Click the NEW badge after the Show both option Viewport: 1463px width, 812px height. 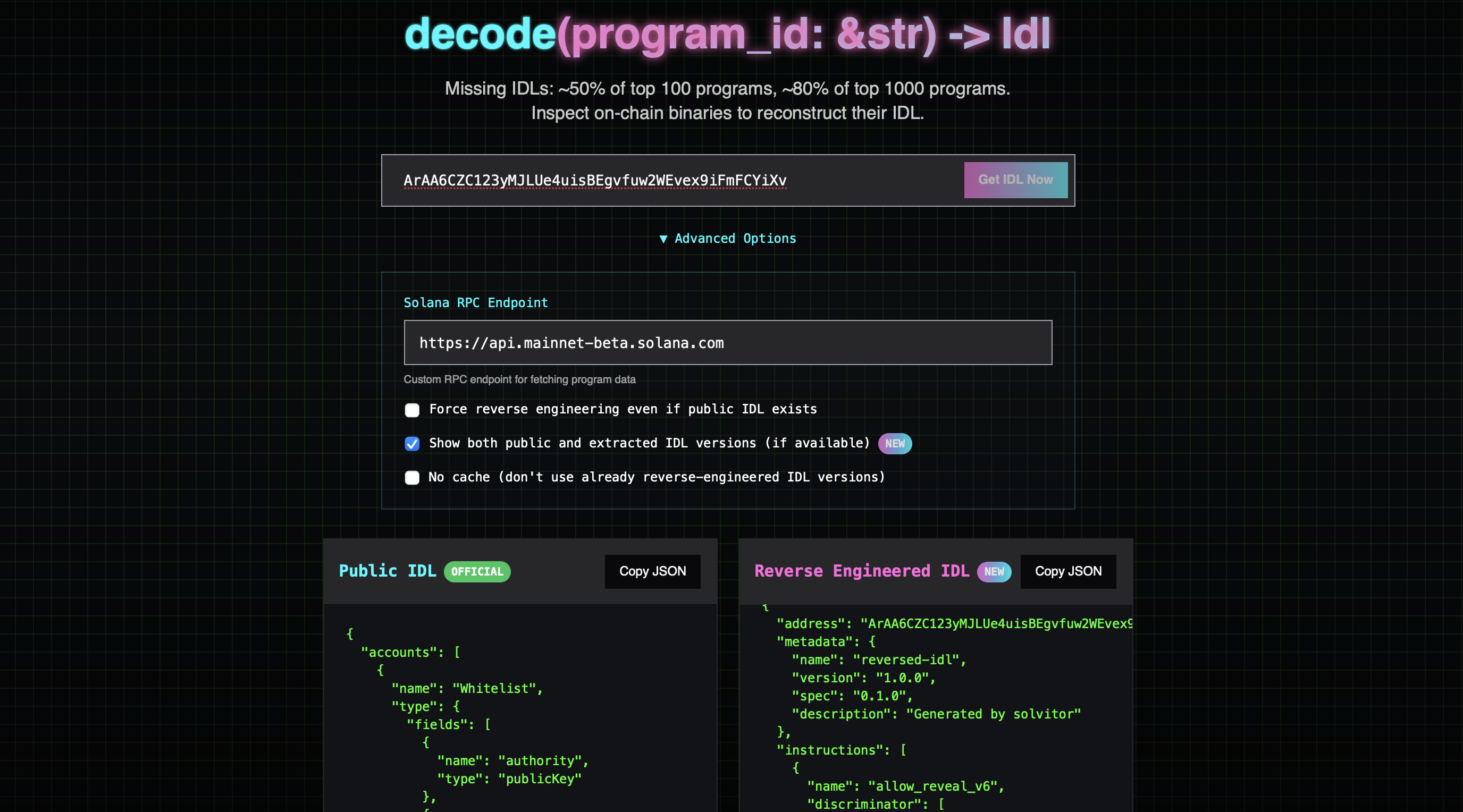(895, 444)
